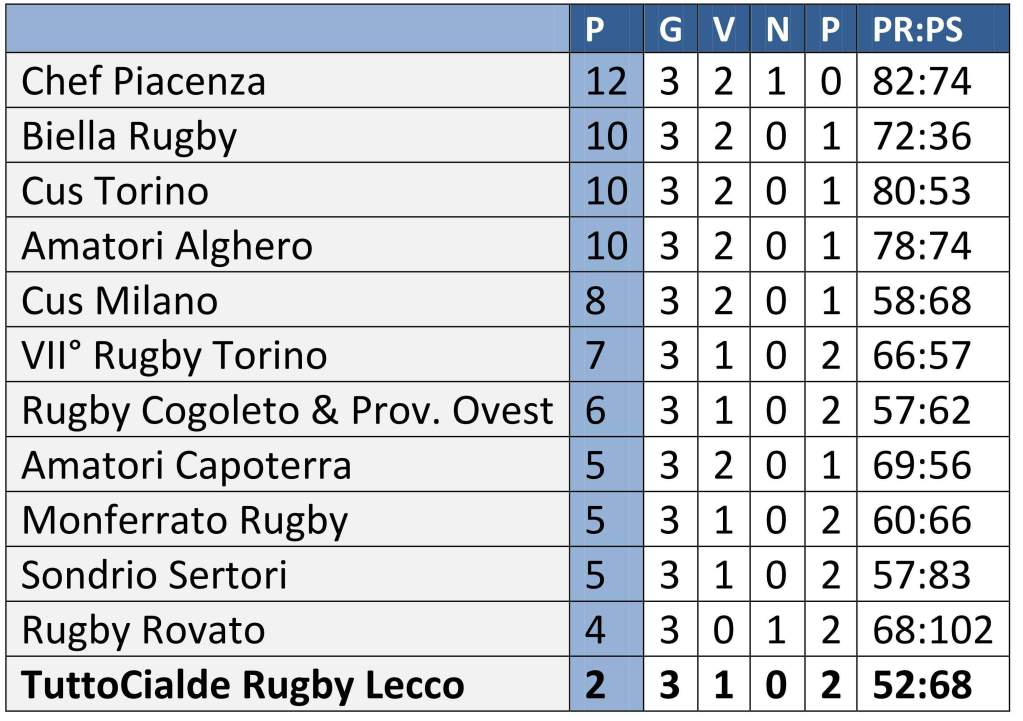Select the Amatori Alghero team name
This screenshot has width=1023, height=721.
167,246
